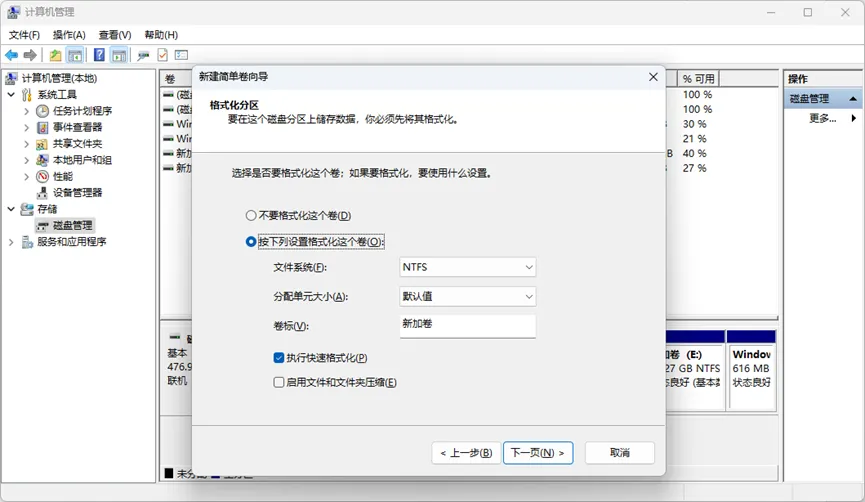This screenshot has width=865, height=502.
Task: Open the 操作(A) menu
Action: click(69, 35)
